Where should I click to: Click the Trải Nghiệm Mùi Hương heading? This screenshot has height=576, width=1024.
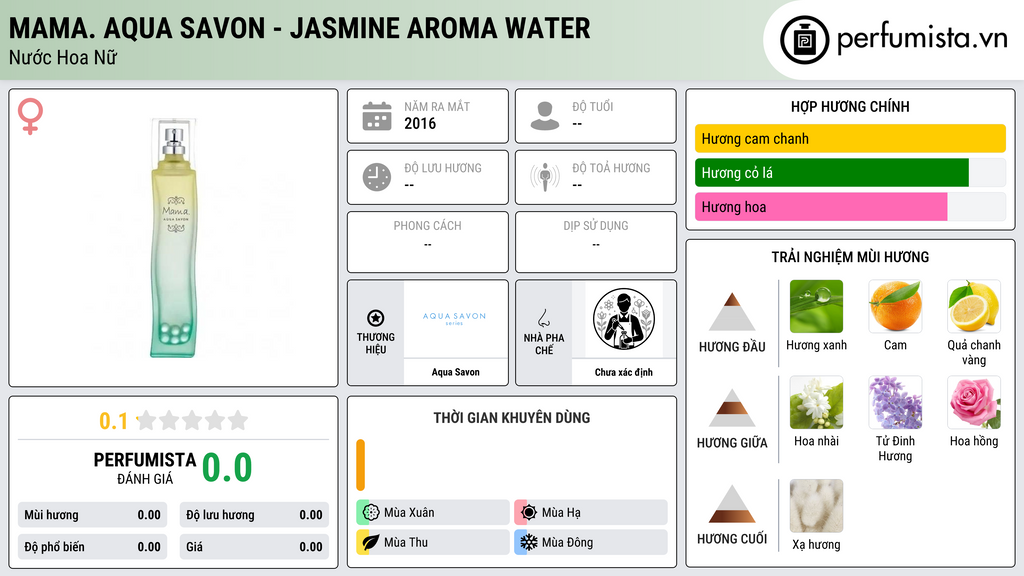point(850,257)
